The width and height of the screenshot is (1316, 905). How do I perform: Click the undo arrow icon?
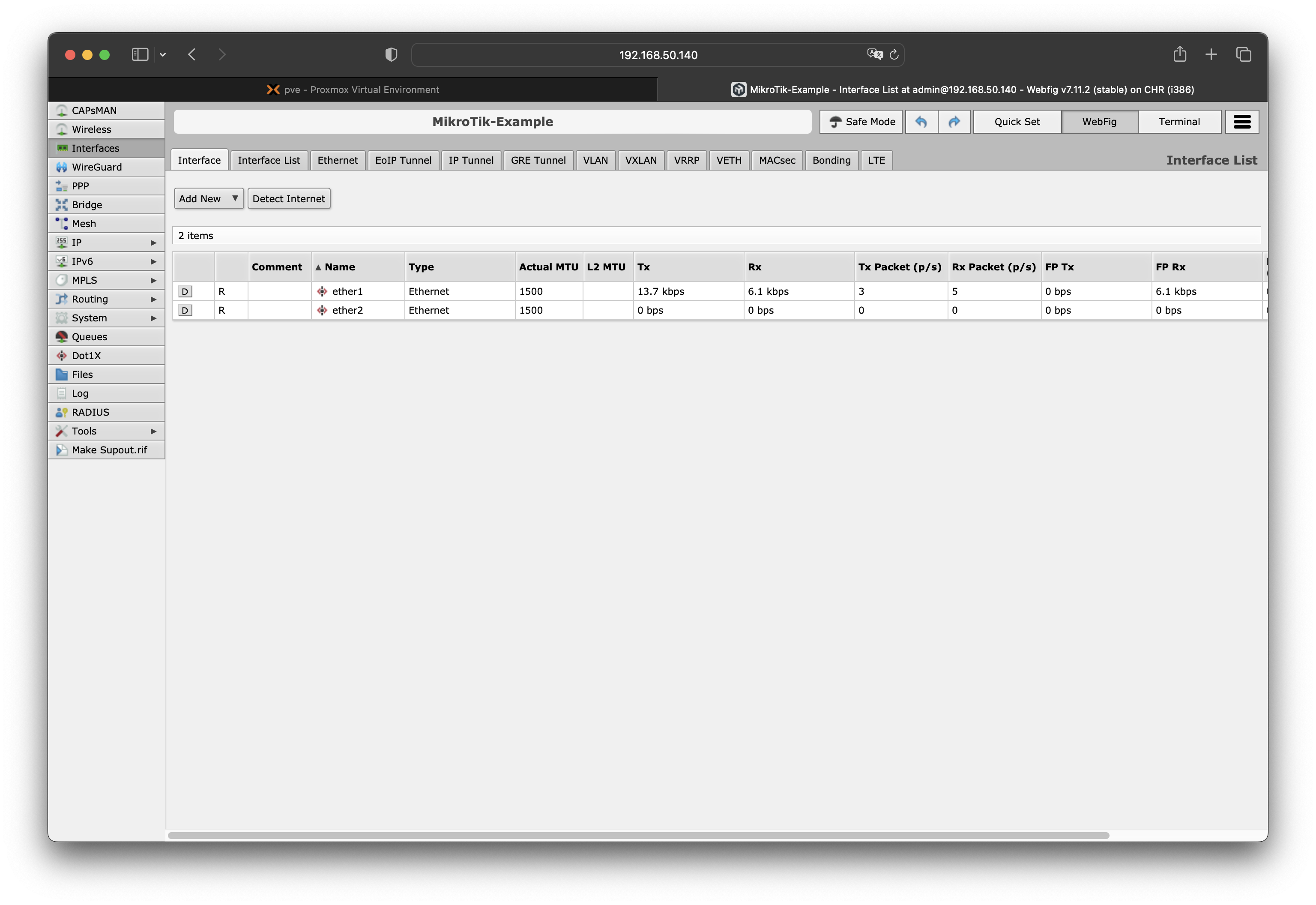click(x=921, y=121)
